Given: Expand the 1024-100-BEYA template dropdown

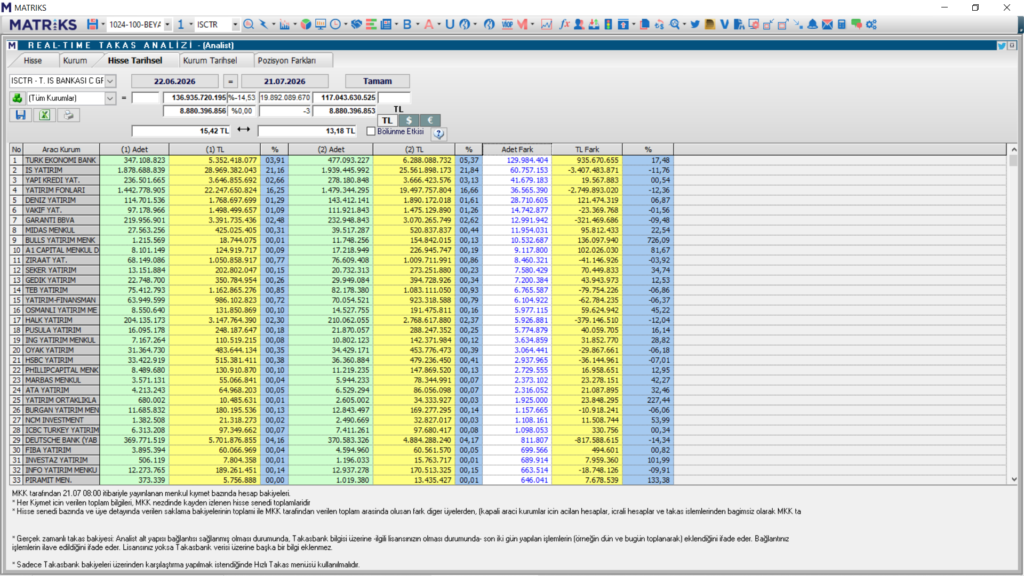Looking at the screenshot, I should coord(167,24).
